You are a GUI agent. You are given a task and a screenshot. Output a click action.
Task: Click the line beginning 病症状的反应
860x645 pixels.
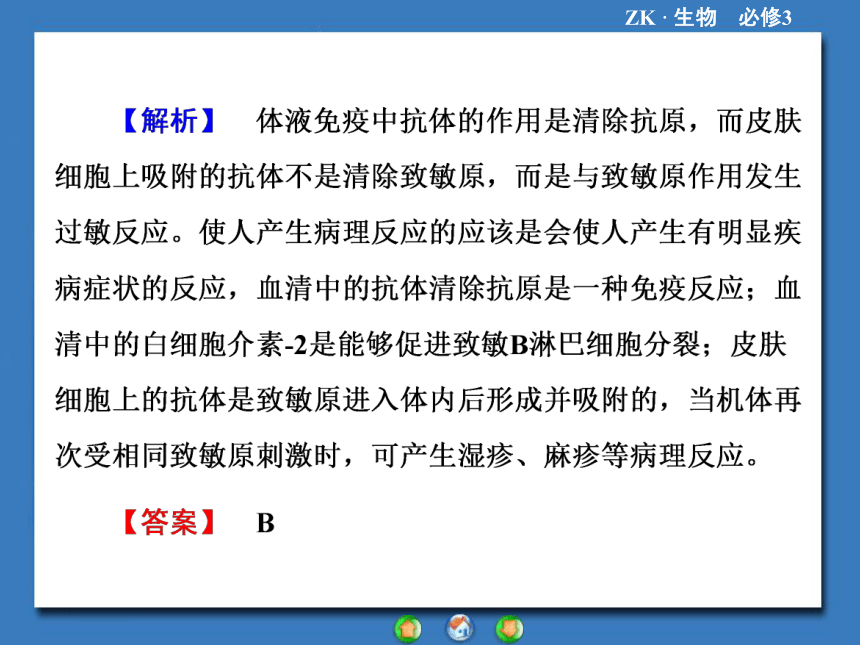pos(428,288)
